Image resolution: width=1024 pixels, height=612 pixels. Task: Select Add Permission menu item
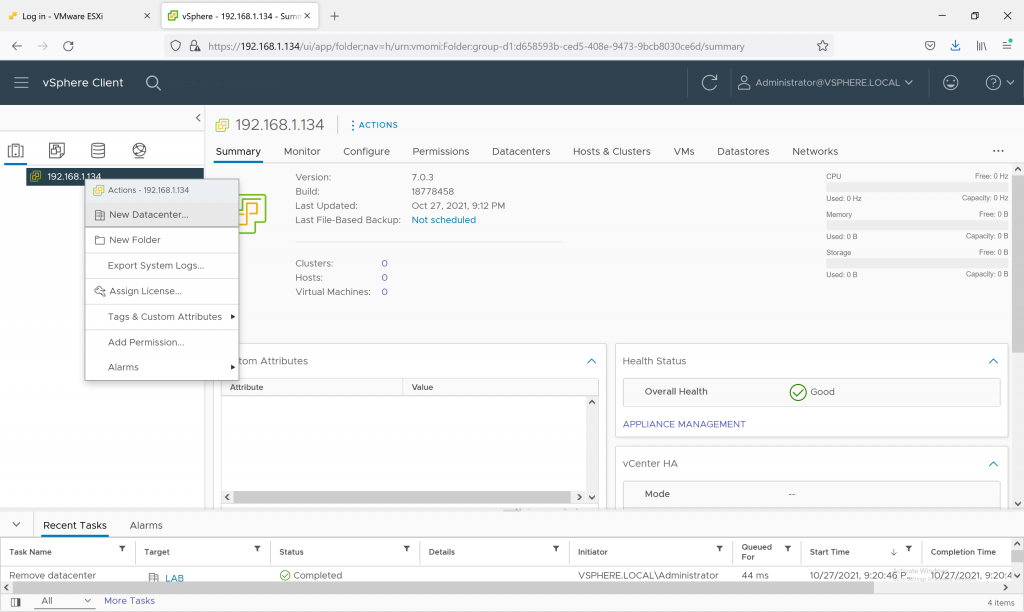pyautogui.click(x=162, y=342)
